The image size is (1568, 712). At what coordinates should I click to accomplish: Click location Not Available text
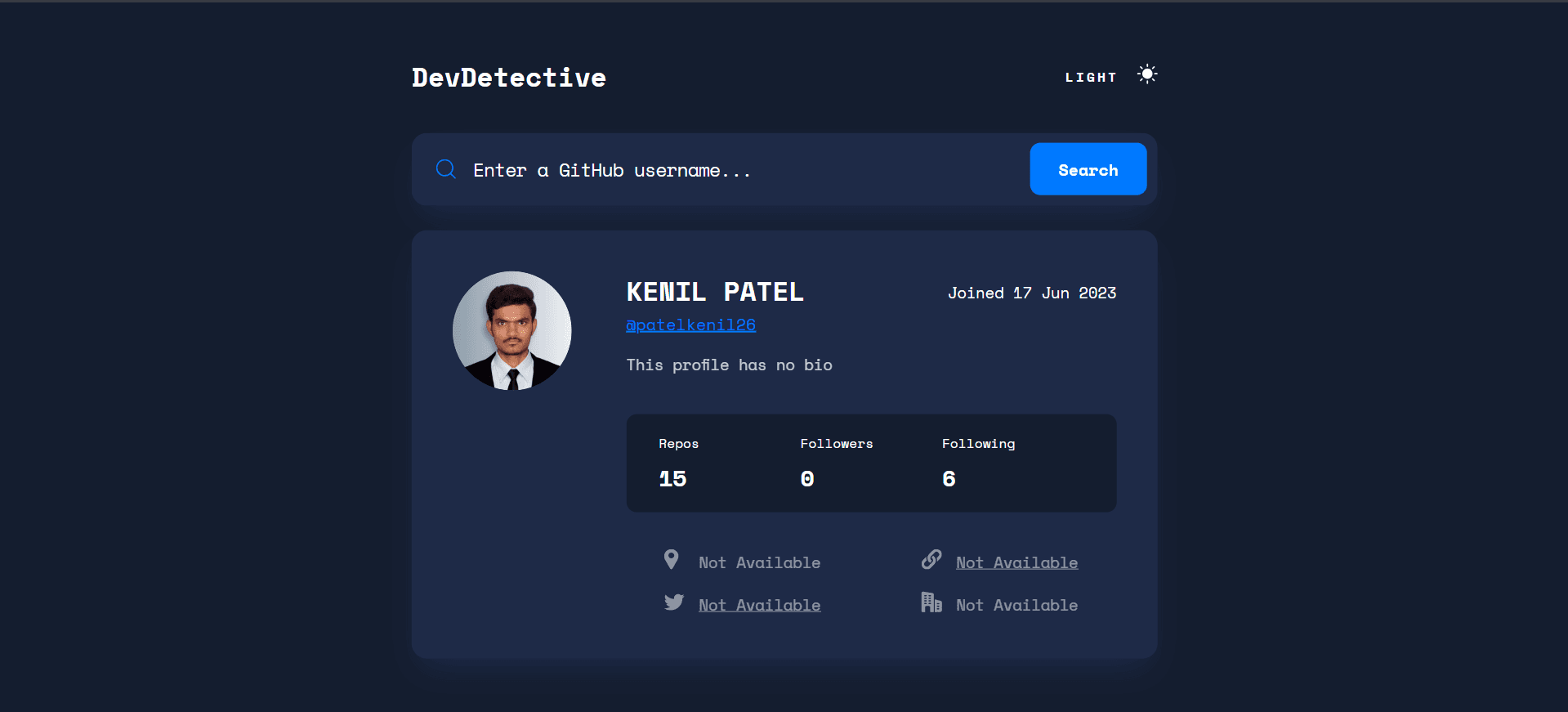759,562
